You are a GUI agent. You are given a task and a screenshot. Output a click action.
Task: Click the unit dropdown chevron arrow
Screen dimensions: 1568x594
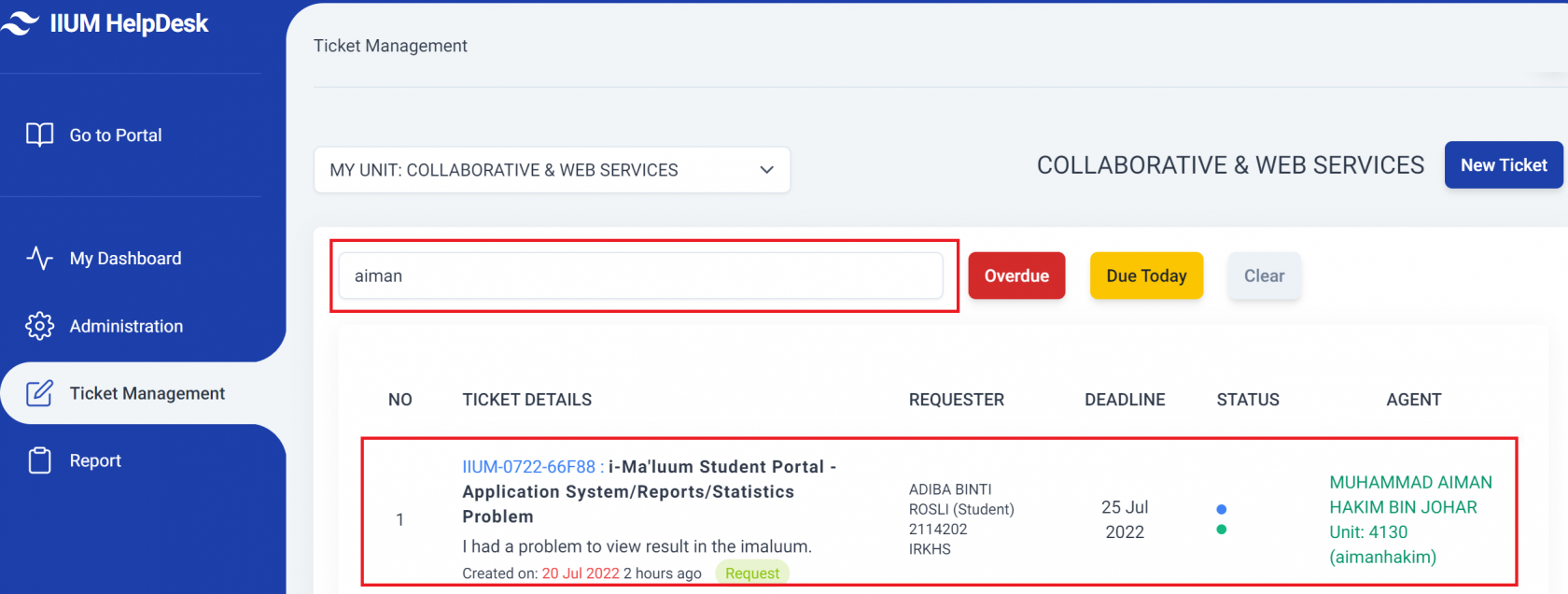[767, 170]
